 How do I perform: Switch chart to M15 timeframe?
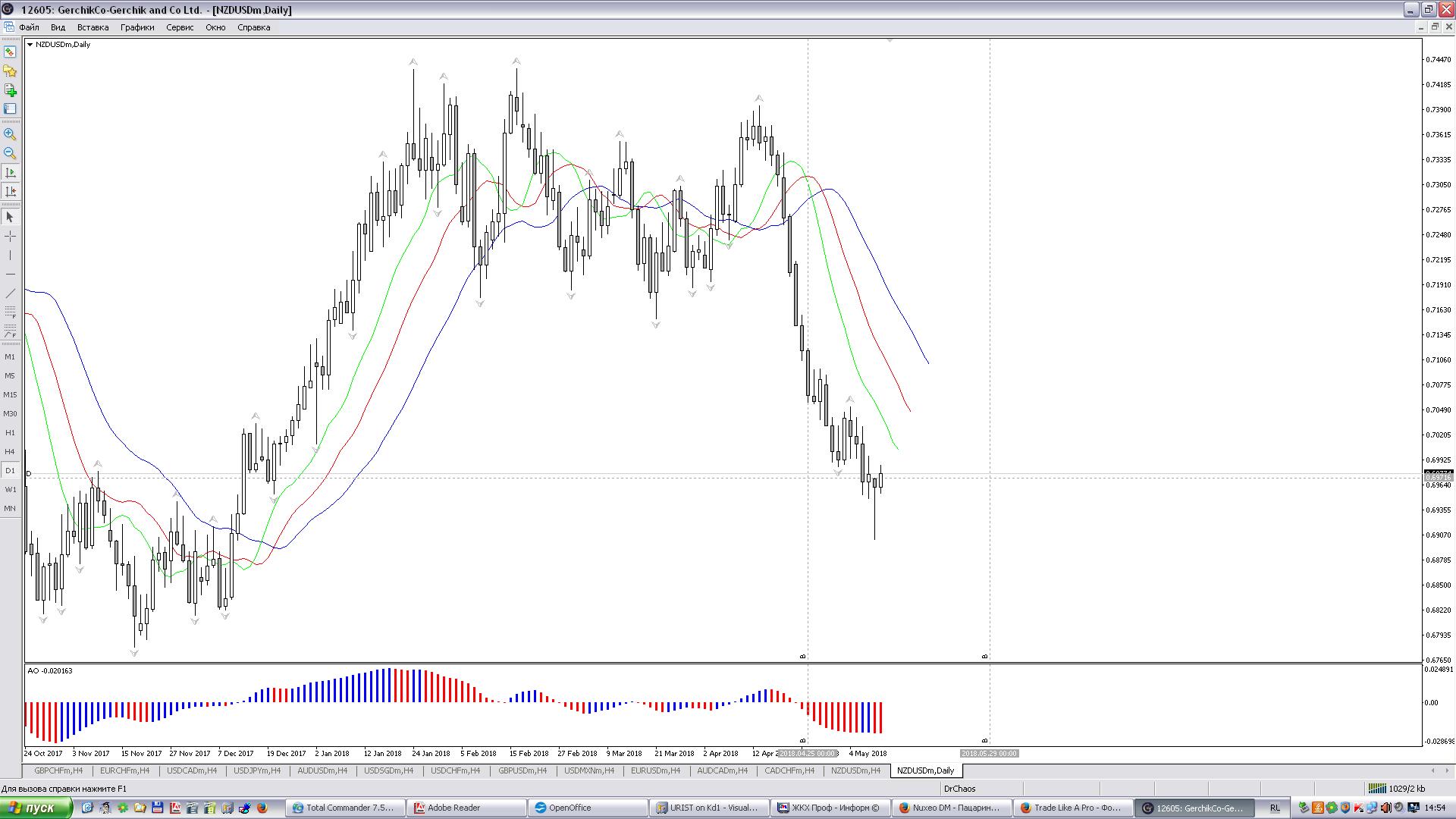pos(10,394)
